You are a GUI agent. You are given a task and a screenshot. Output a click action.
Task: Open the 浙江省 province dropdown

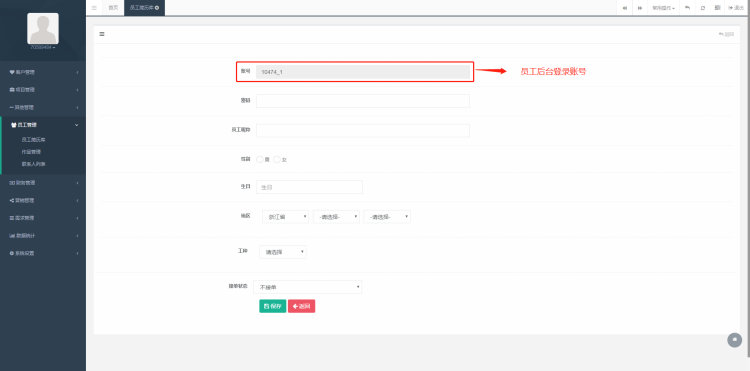click(286, 217)
